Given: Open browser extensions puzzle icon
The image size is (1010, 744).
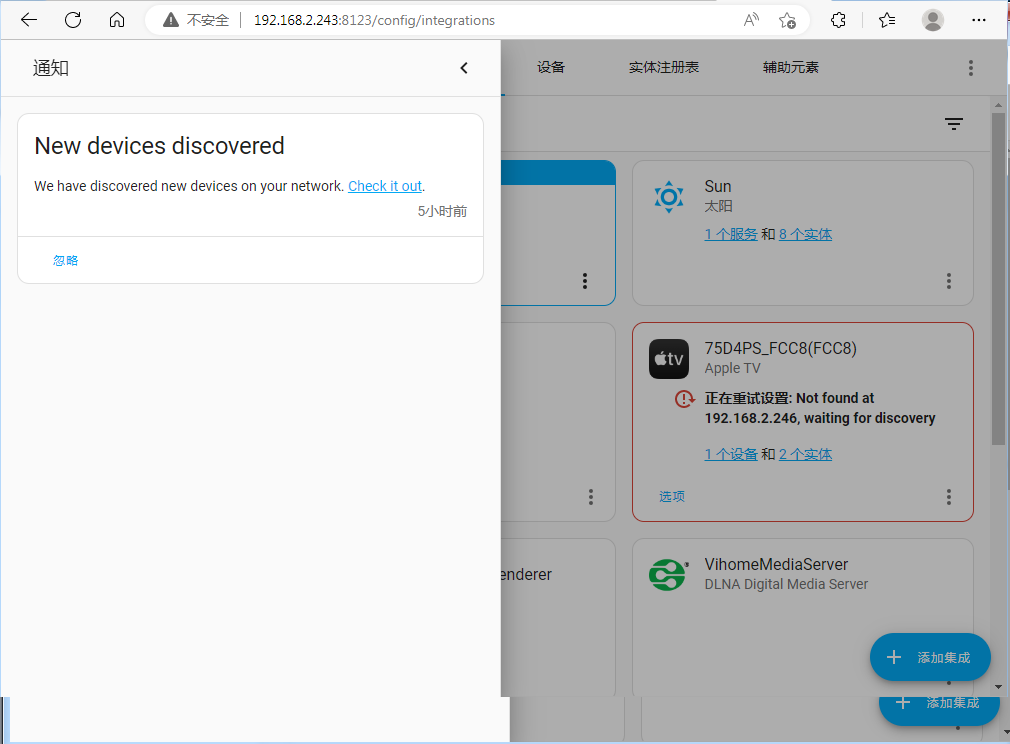Looking at the screenshot, I should coord(839,20).
